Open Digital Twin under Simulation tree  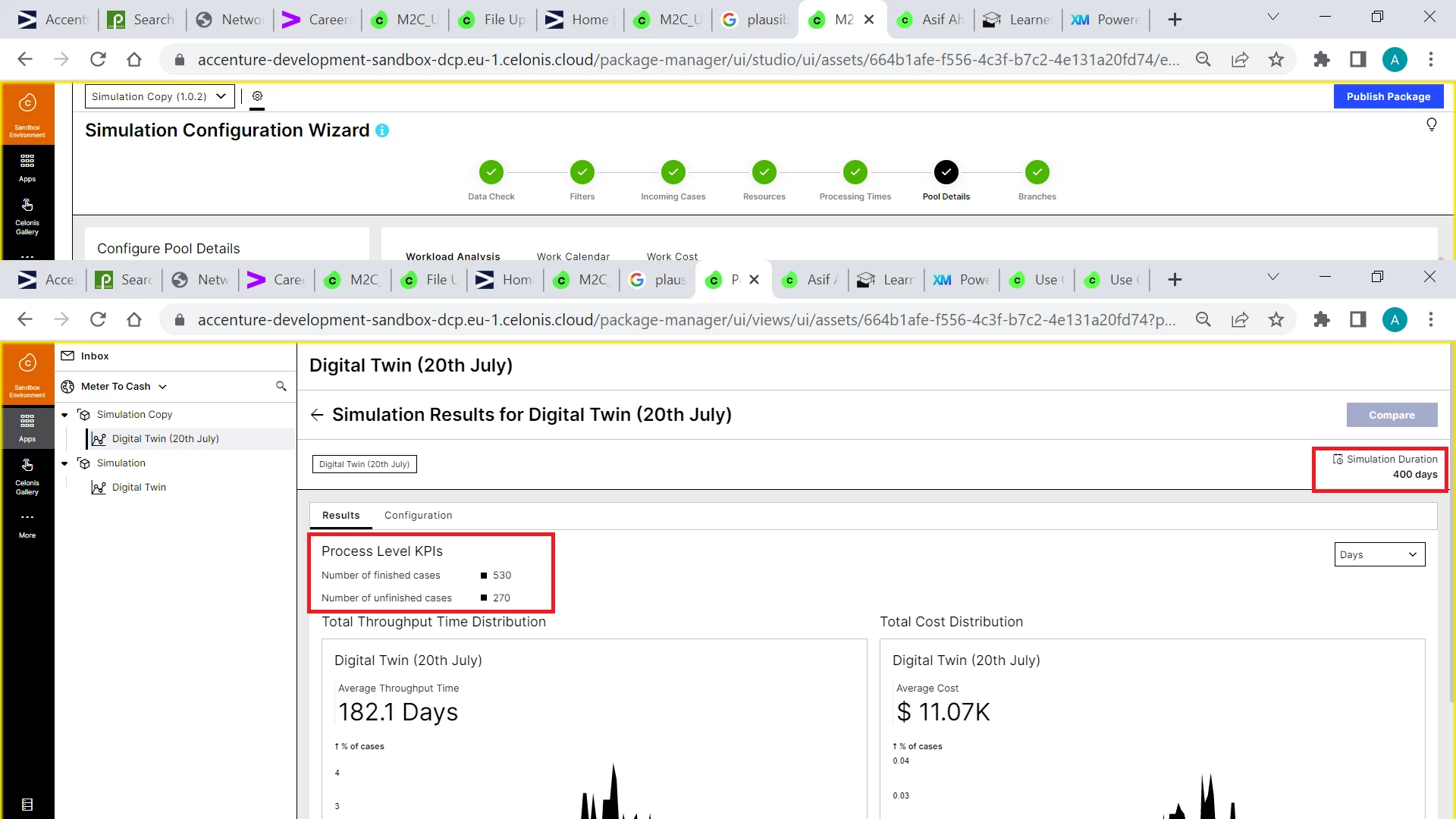139,488
